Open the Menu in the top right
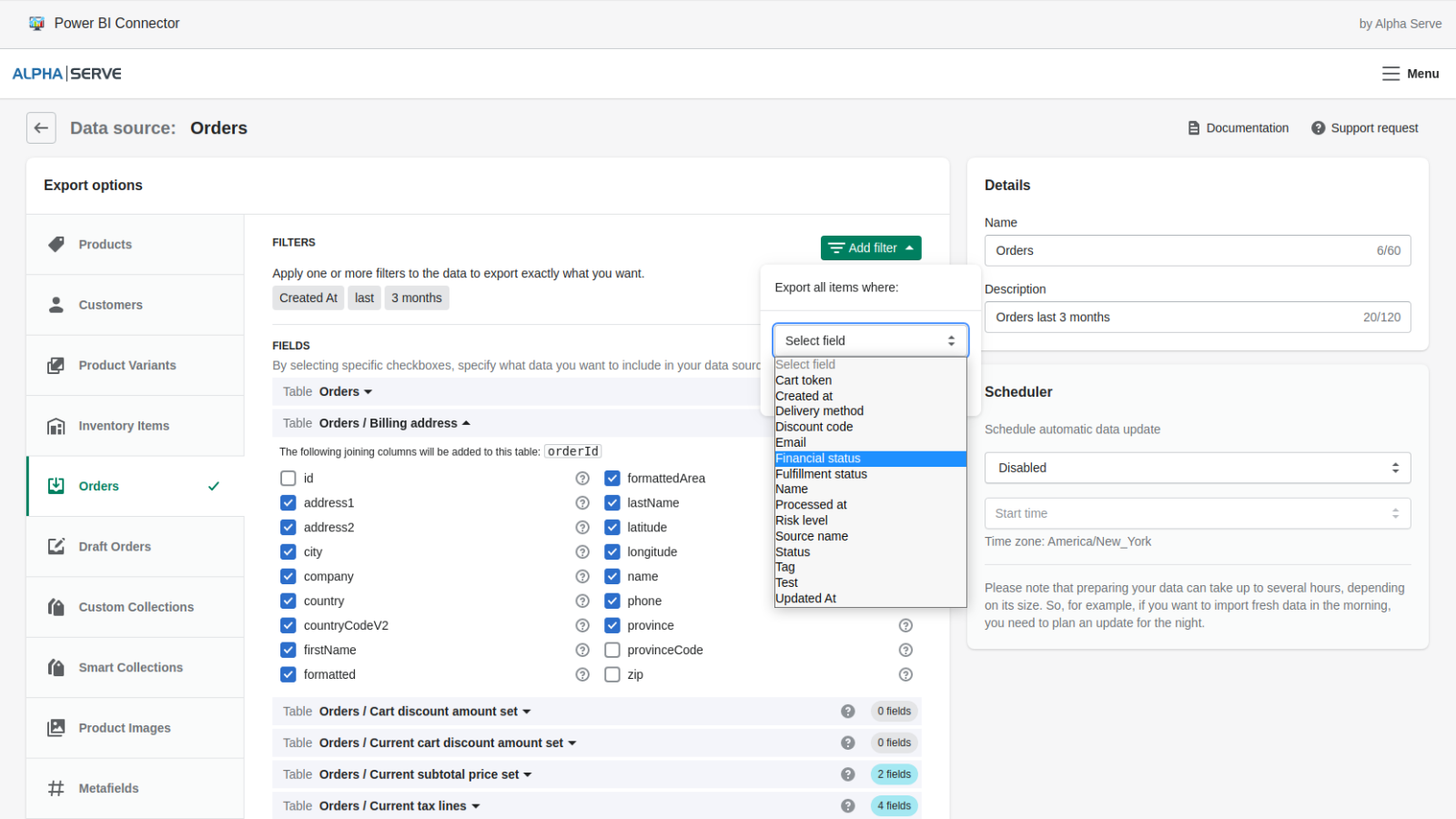Image resolution: width=1456 pixels, height=819 pixels. 1410,74
